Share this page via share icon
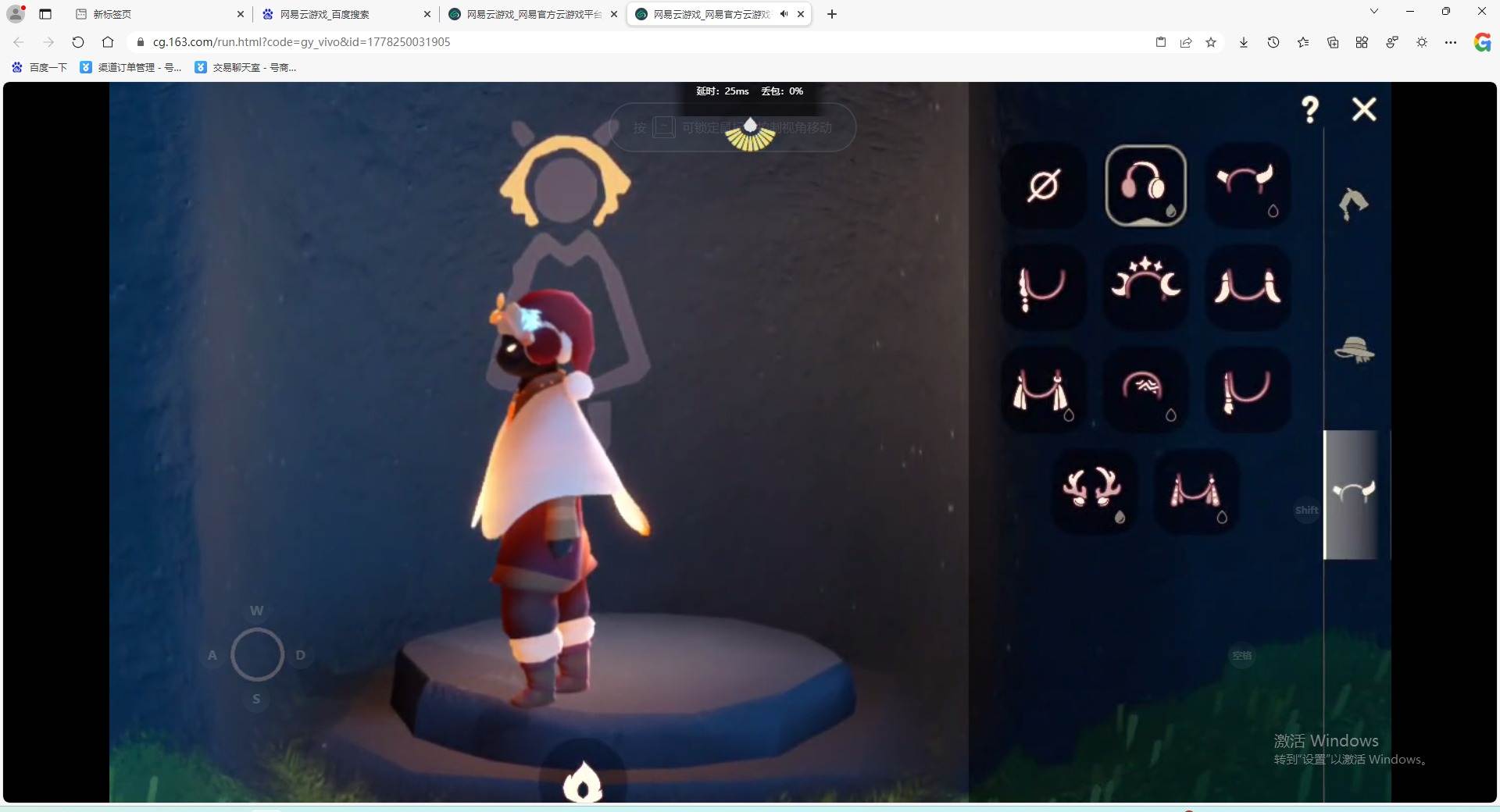 (x=1186, y=42)
